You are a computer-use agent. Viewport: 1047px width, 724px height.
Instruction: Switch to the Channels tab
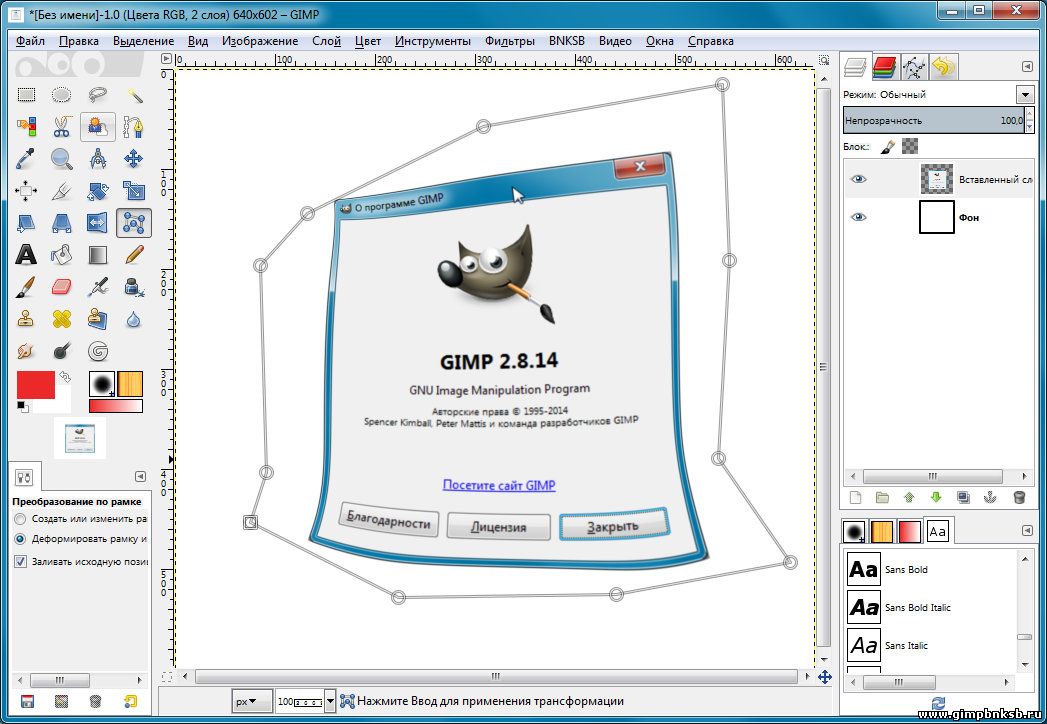point(884,67)
